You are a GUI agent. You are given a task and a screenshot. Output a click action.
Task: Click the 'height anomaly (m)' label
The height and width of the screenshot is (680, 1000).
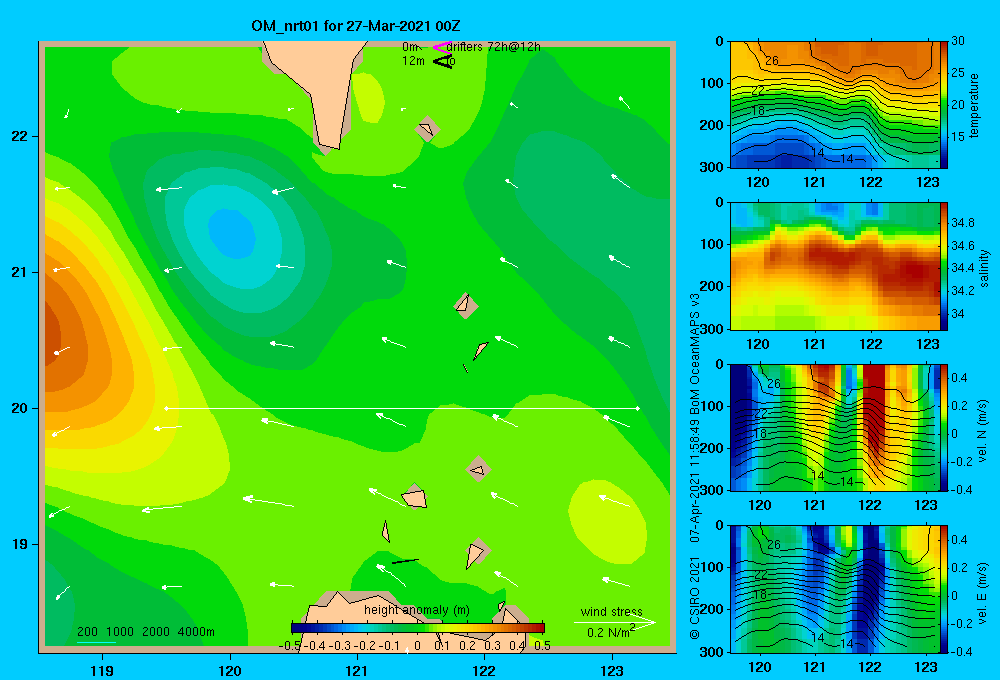pos(417,610)
